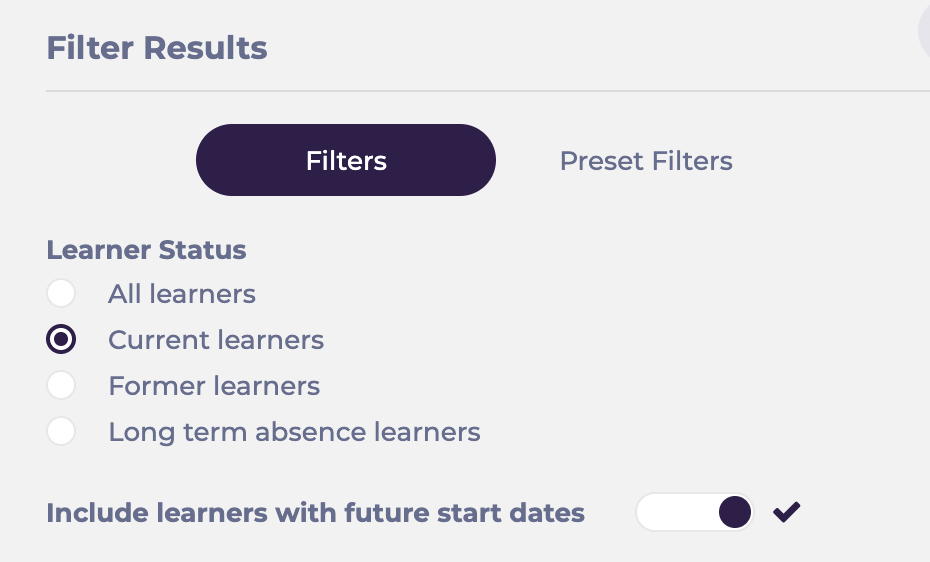The height and width of the screenshot is (562, 930).
Task: Click the round button in top-right corner
Action: tap(924, 30)
